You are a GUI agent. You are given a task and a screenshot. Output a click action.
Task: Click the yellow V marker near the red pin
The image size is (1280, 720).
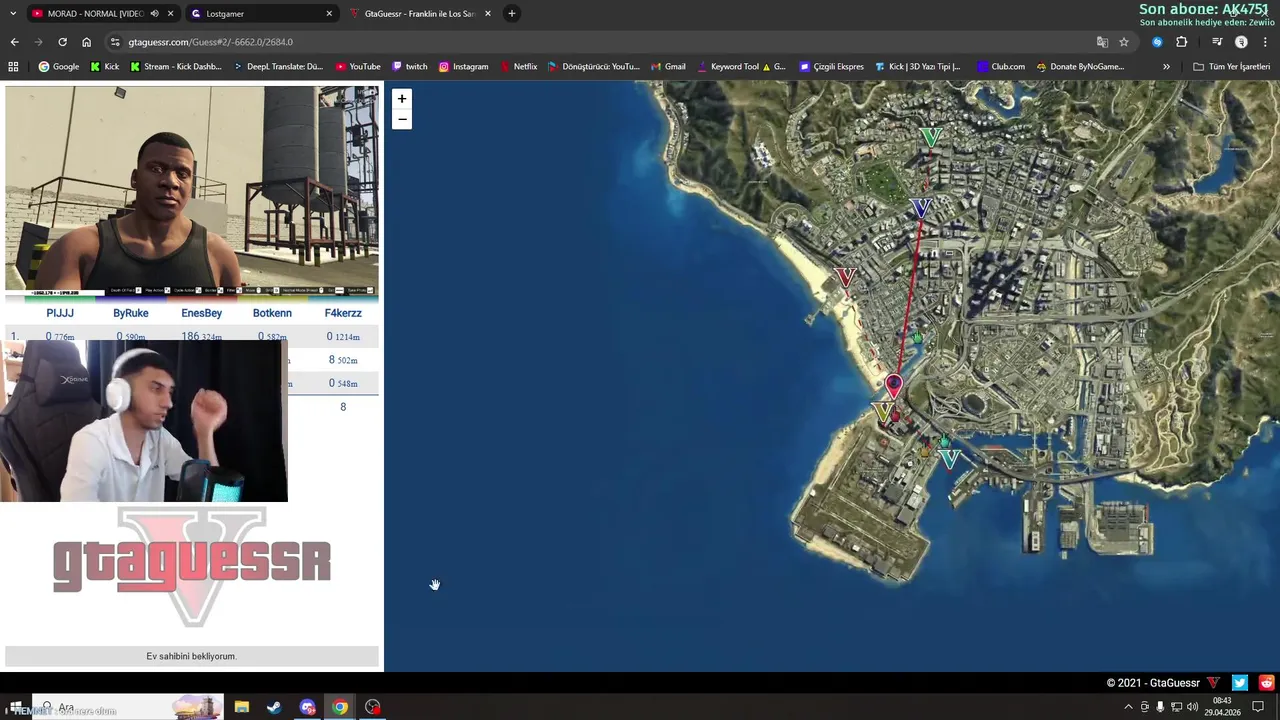tap(882, 411)
